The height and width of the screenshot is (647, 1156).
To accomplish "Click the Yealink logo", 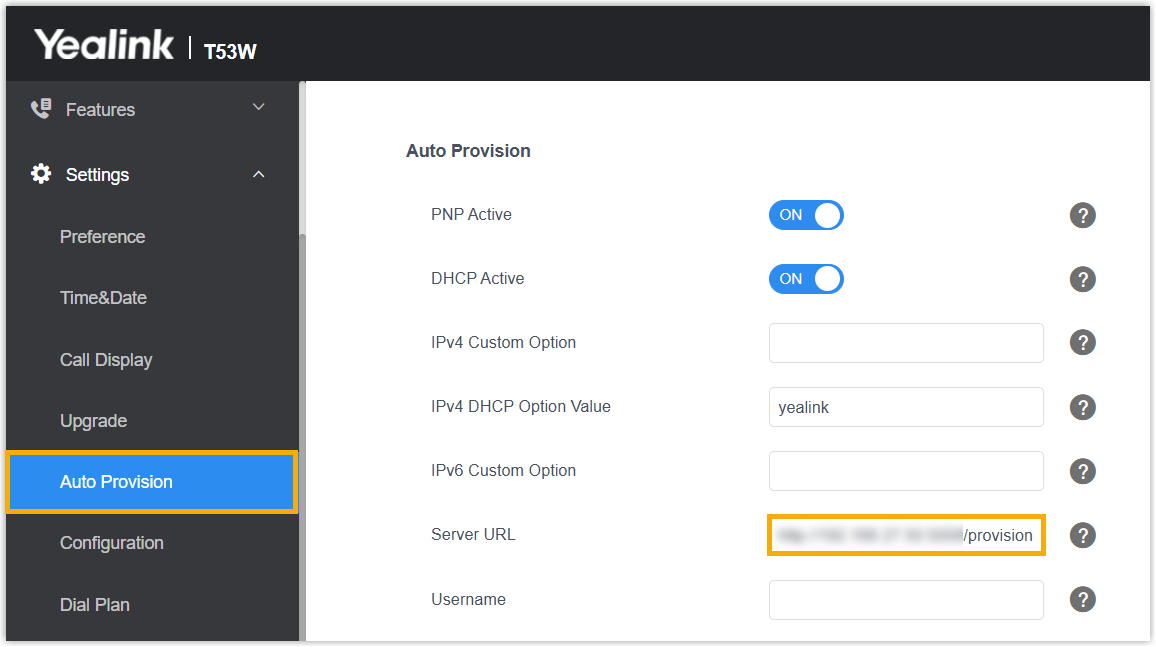I will point(104,45).
